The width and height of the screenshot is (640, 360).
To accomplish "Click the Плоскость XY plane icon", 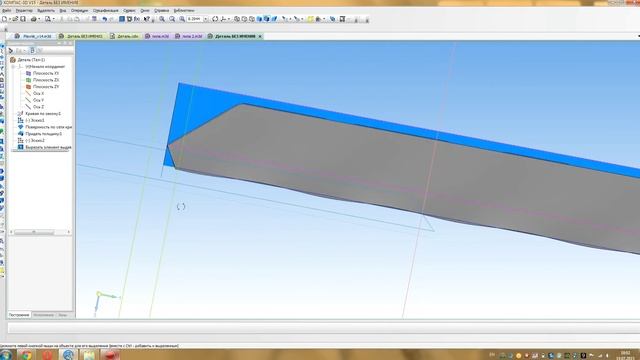I will [29, 73].
